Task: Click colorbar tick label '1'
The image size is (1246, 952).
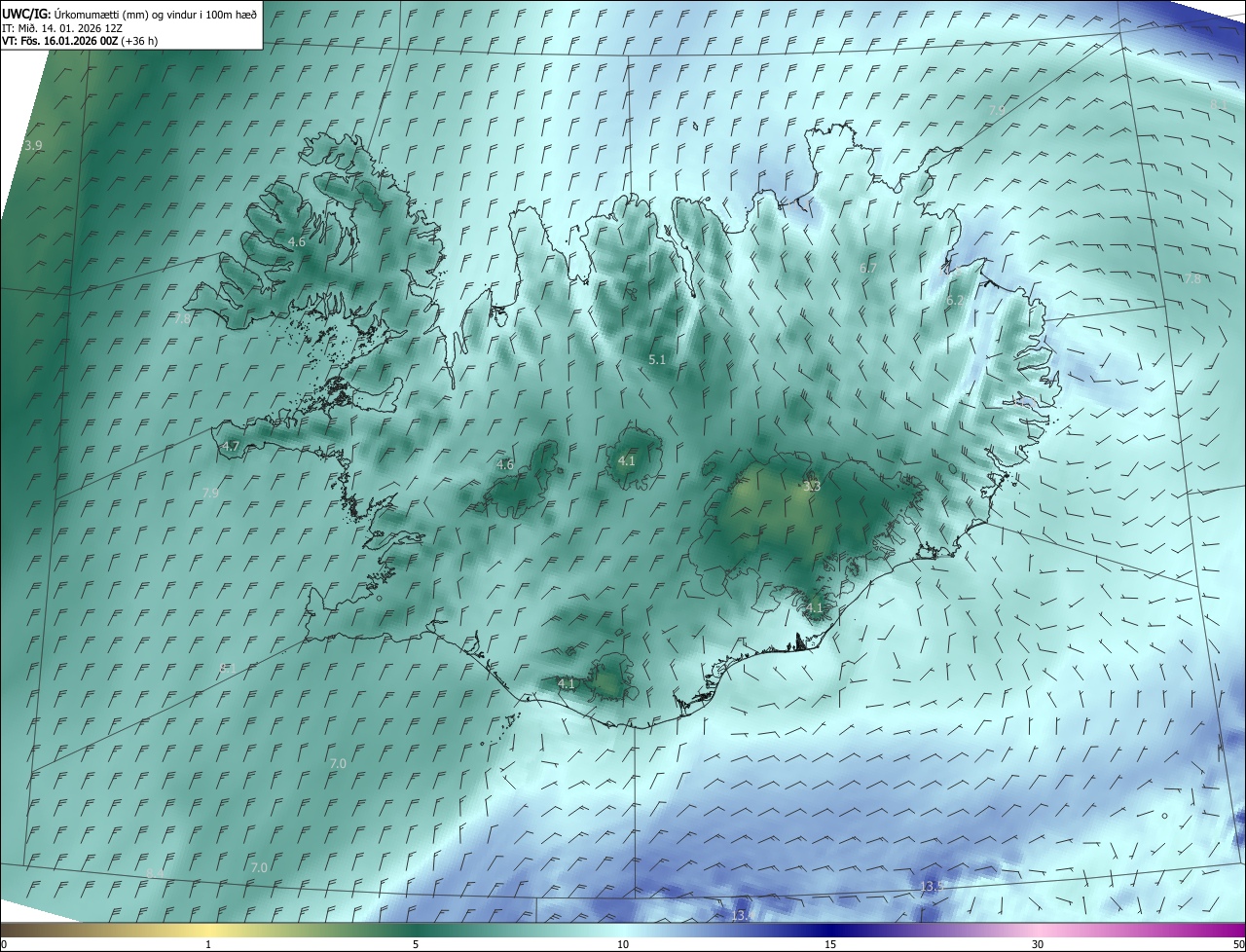Action: pos(208,944)
